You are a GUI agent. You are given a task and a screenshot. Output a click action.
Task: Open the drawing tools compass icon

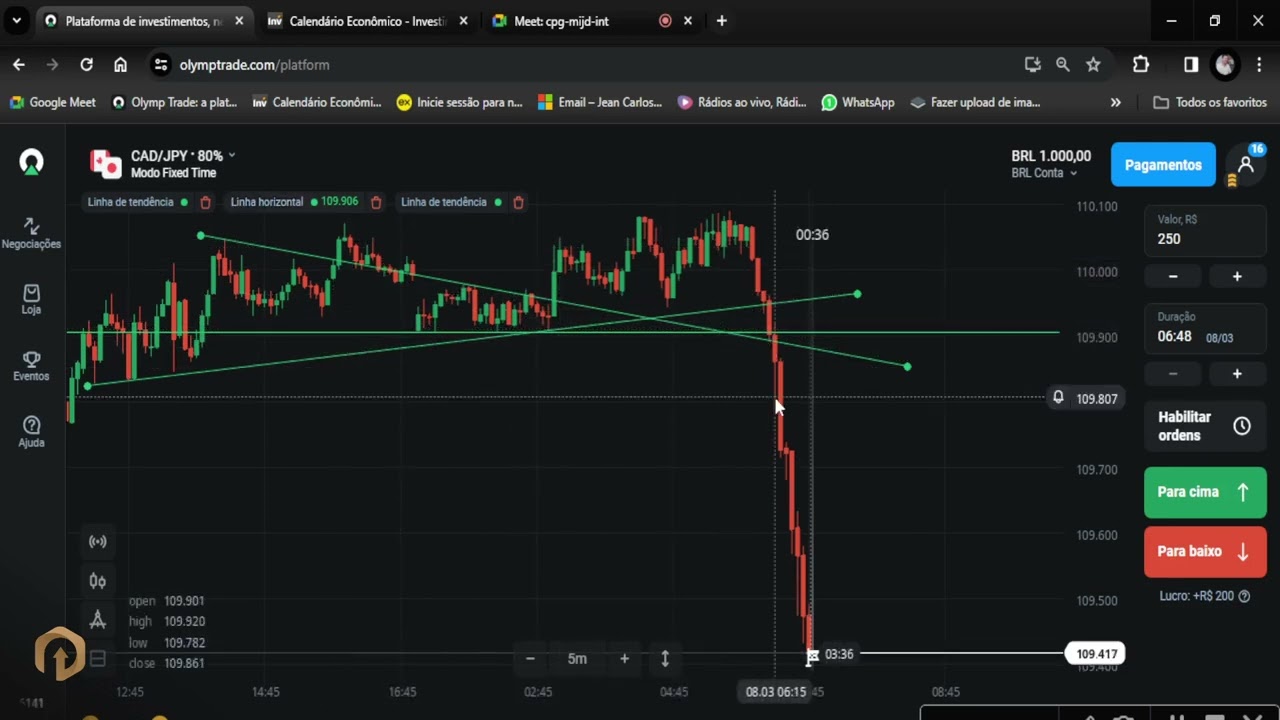[x=98, y=620]
